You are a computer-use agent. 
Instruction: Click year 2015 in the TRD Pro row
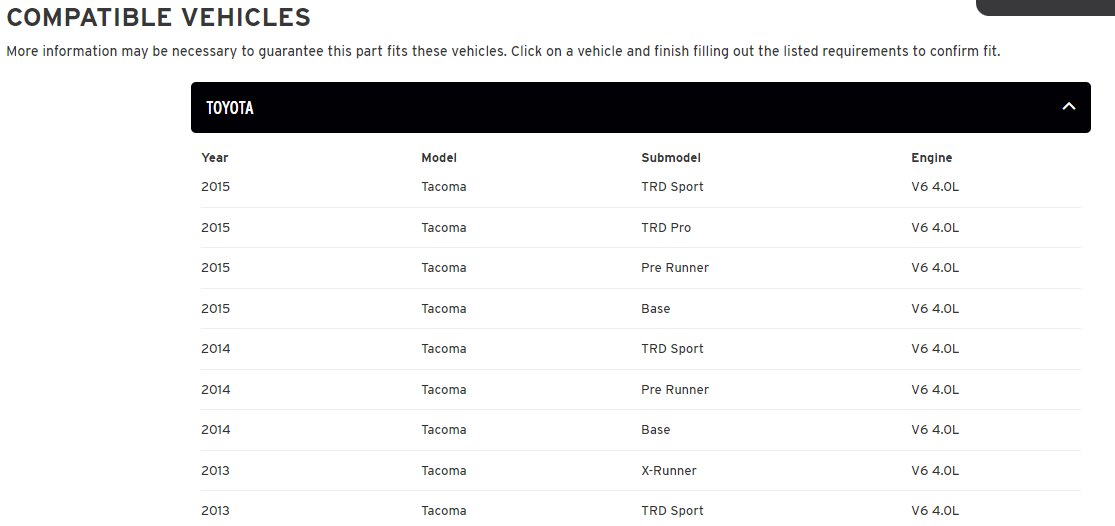(x=215, y=227)
